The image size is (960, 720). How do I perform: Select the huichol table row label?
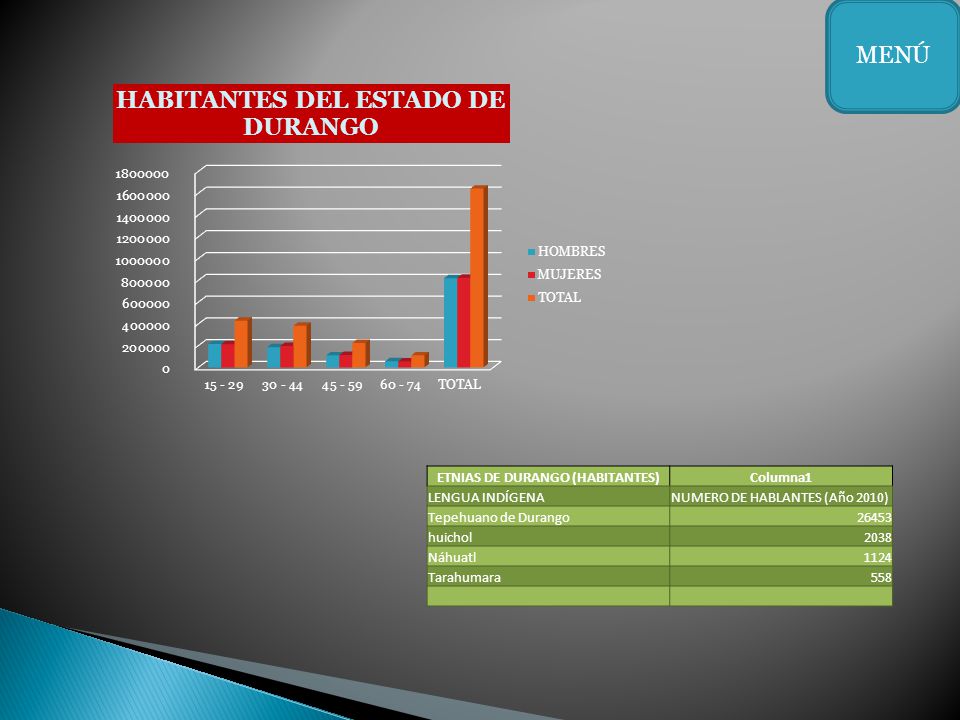pos(450,538)
